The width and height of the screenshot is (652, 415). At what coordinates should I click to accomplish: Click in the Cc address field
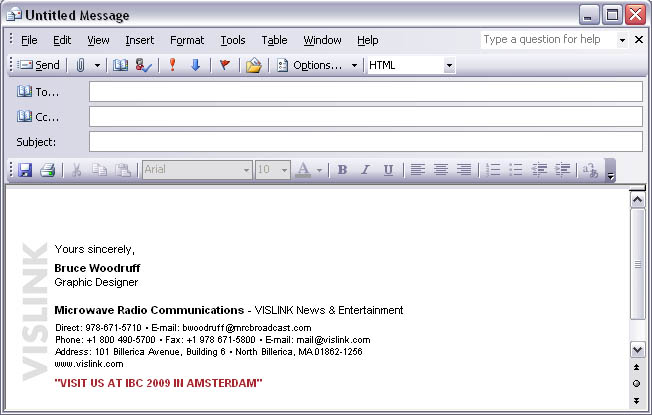point(366,116)
